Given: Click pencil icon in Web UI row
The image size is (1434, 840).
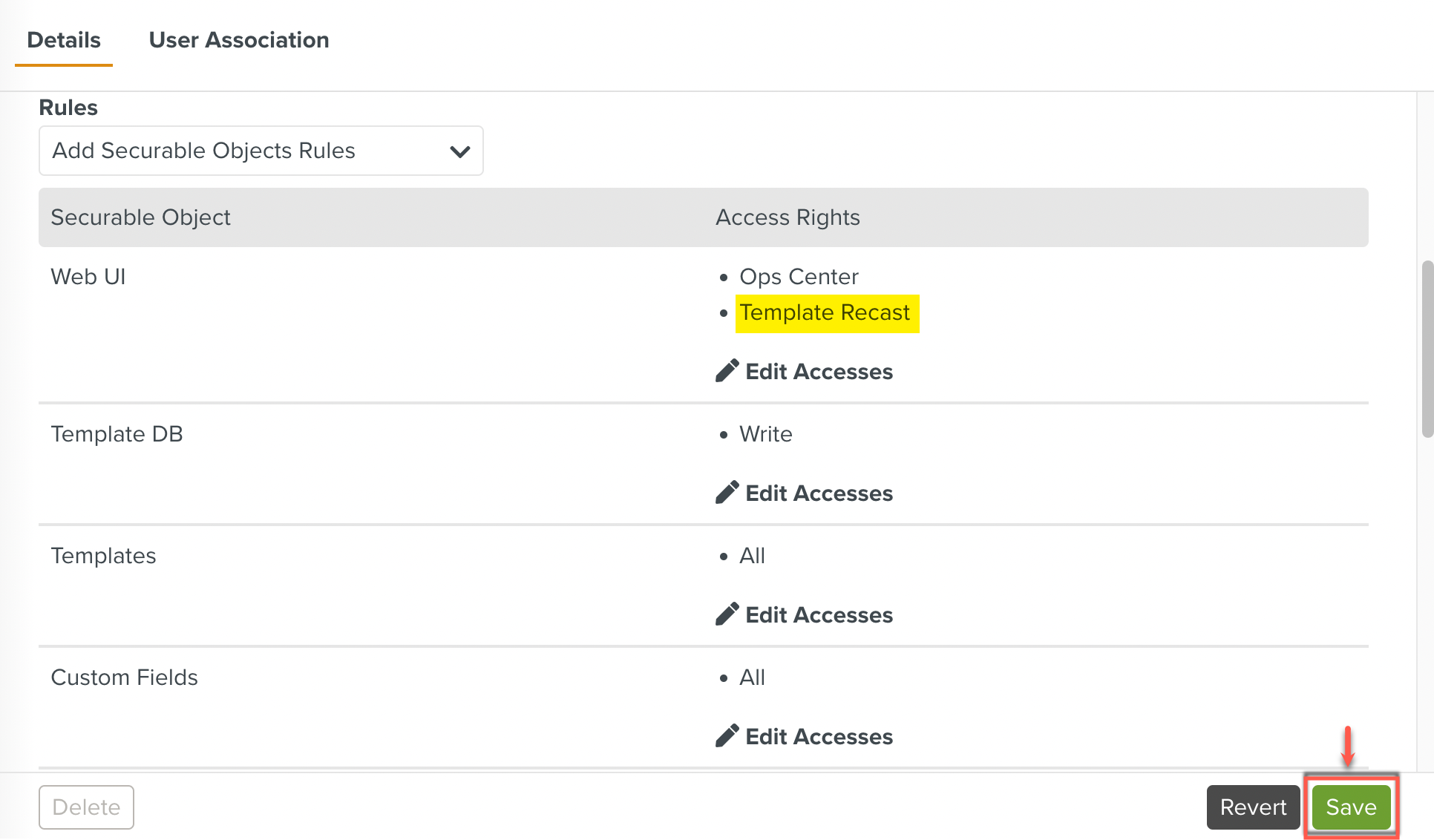Looking at the screenshot, I should coord(727,371).
